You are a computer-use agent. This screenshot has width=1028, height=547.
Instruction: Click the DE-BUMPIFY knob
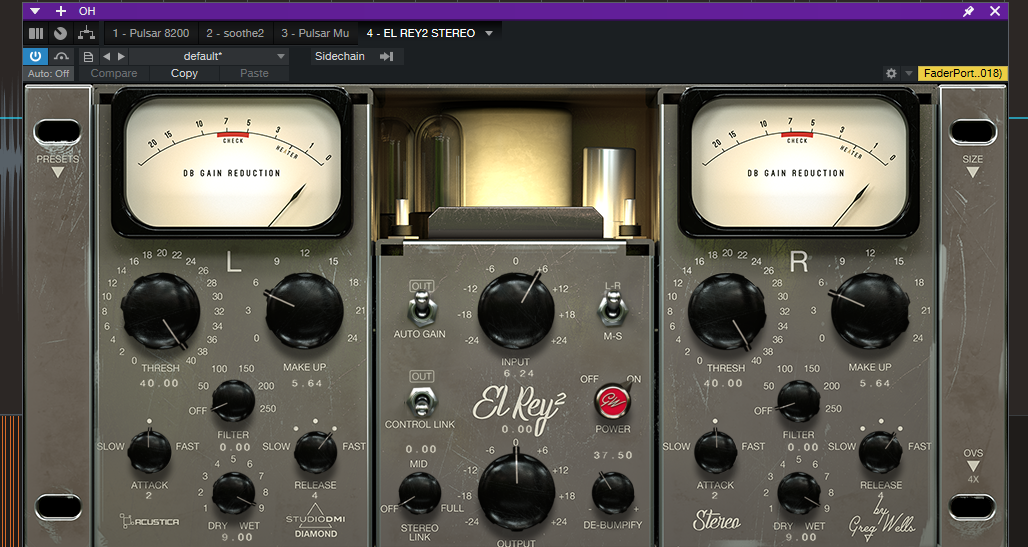coord(613,493)
